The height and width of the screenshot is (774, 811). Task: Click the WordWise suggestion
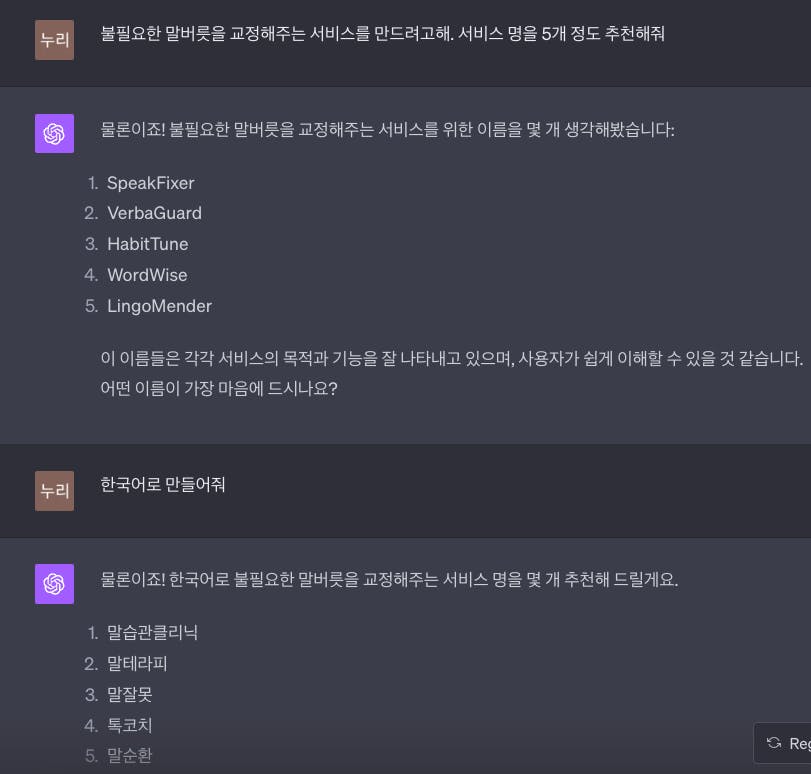[147, 275]
